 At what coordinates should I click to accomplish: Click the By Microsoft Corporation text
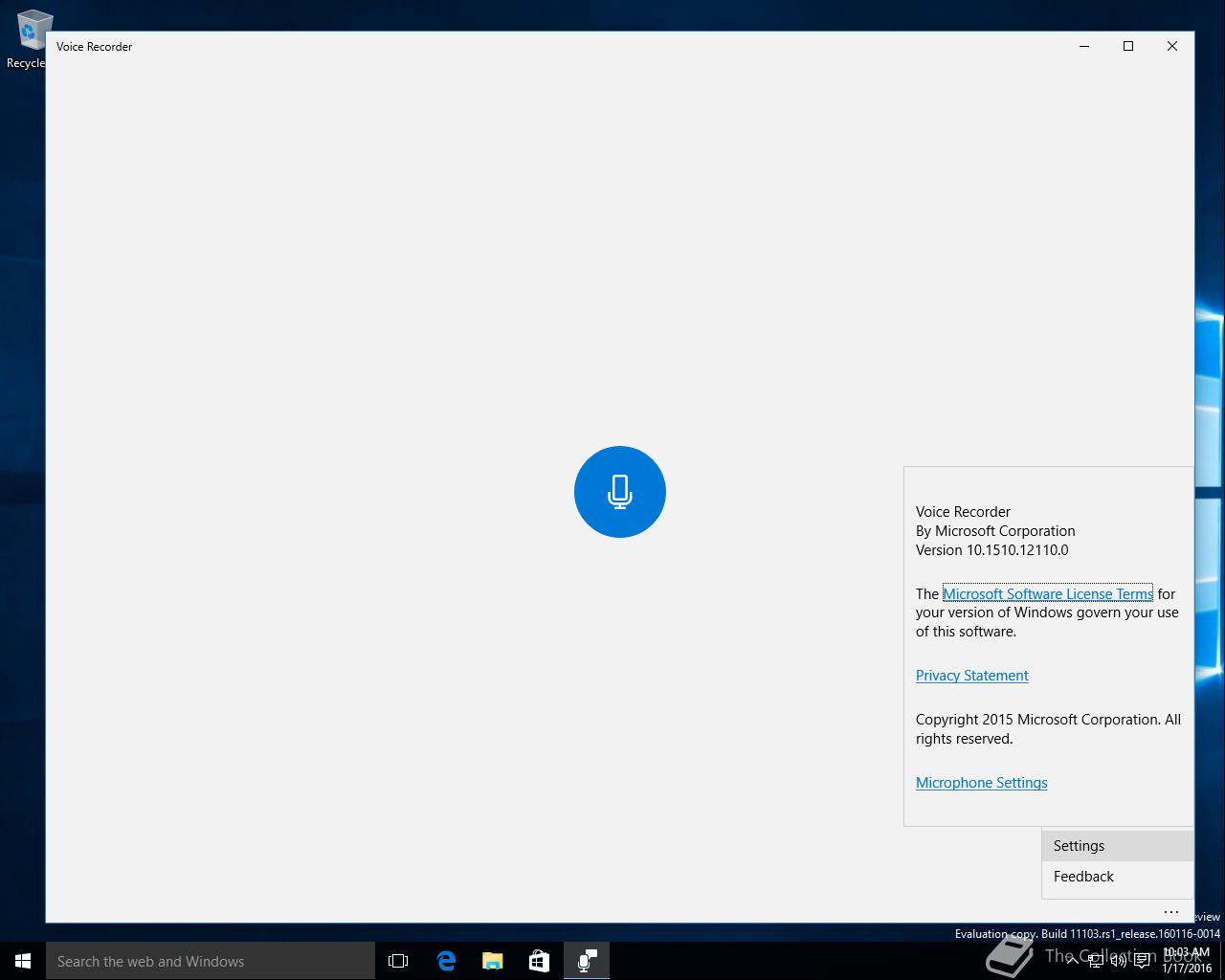tap(995, 531)
